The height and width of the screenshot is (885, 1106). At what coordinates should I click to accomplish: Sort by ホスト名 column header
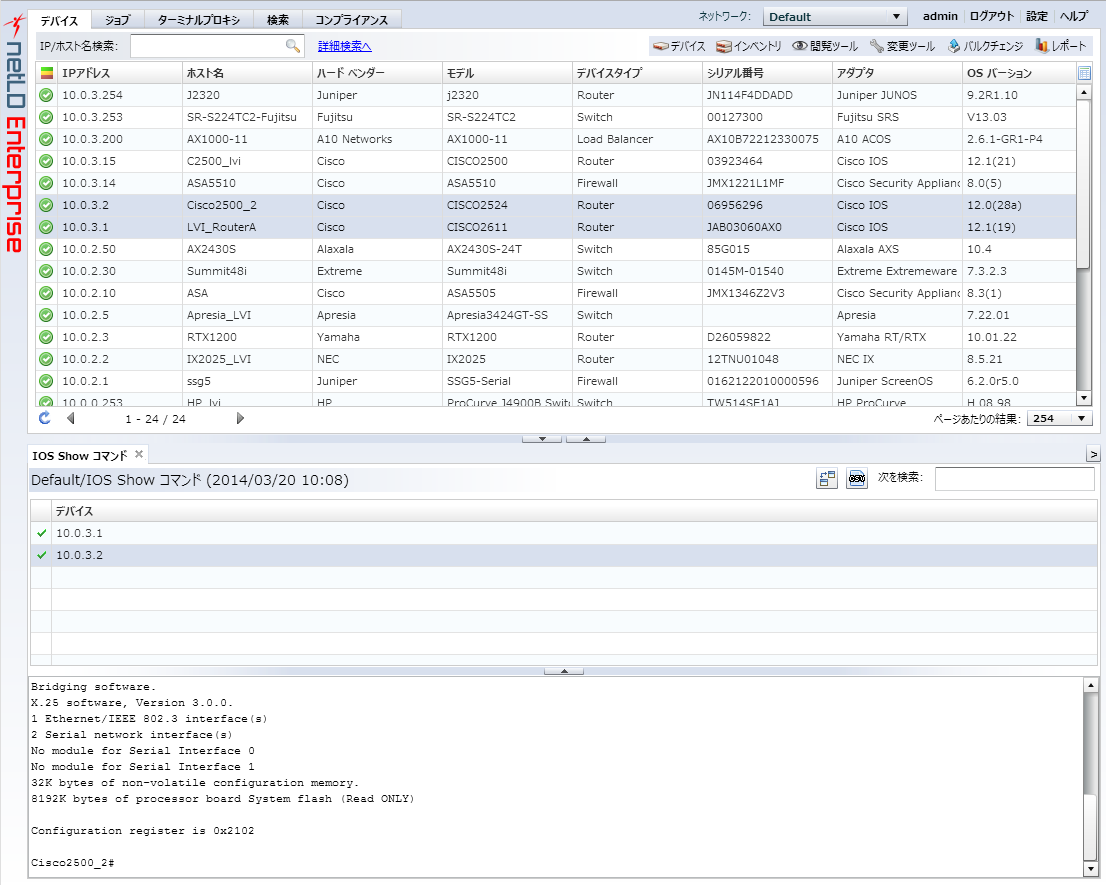pyautogui.click(x=247, y=73)
